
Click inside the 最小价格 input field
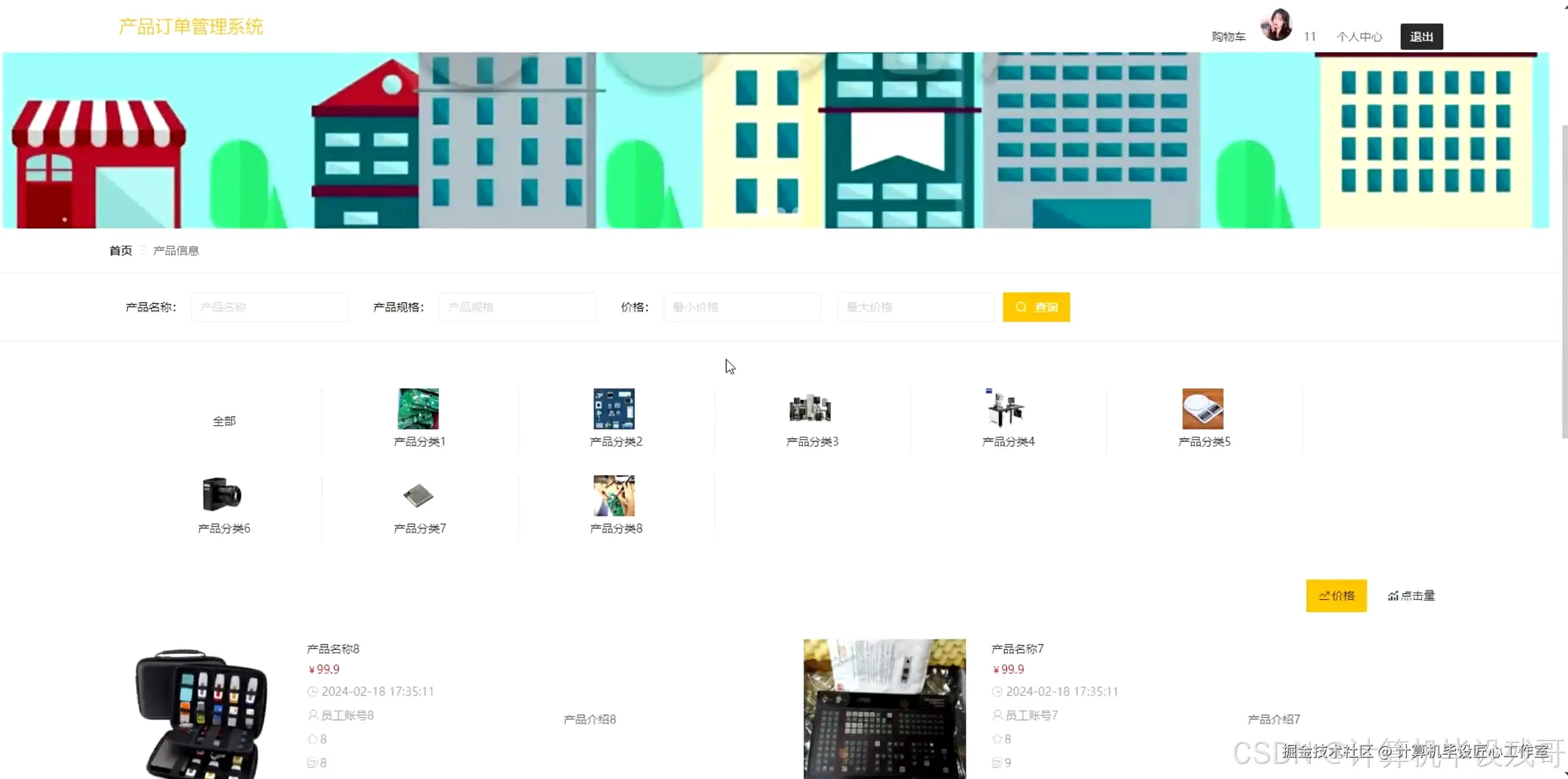coord(741,307)
